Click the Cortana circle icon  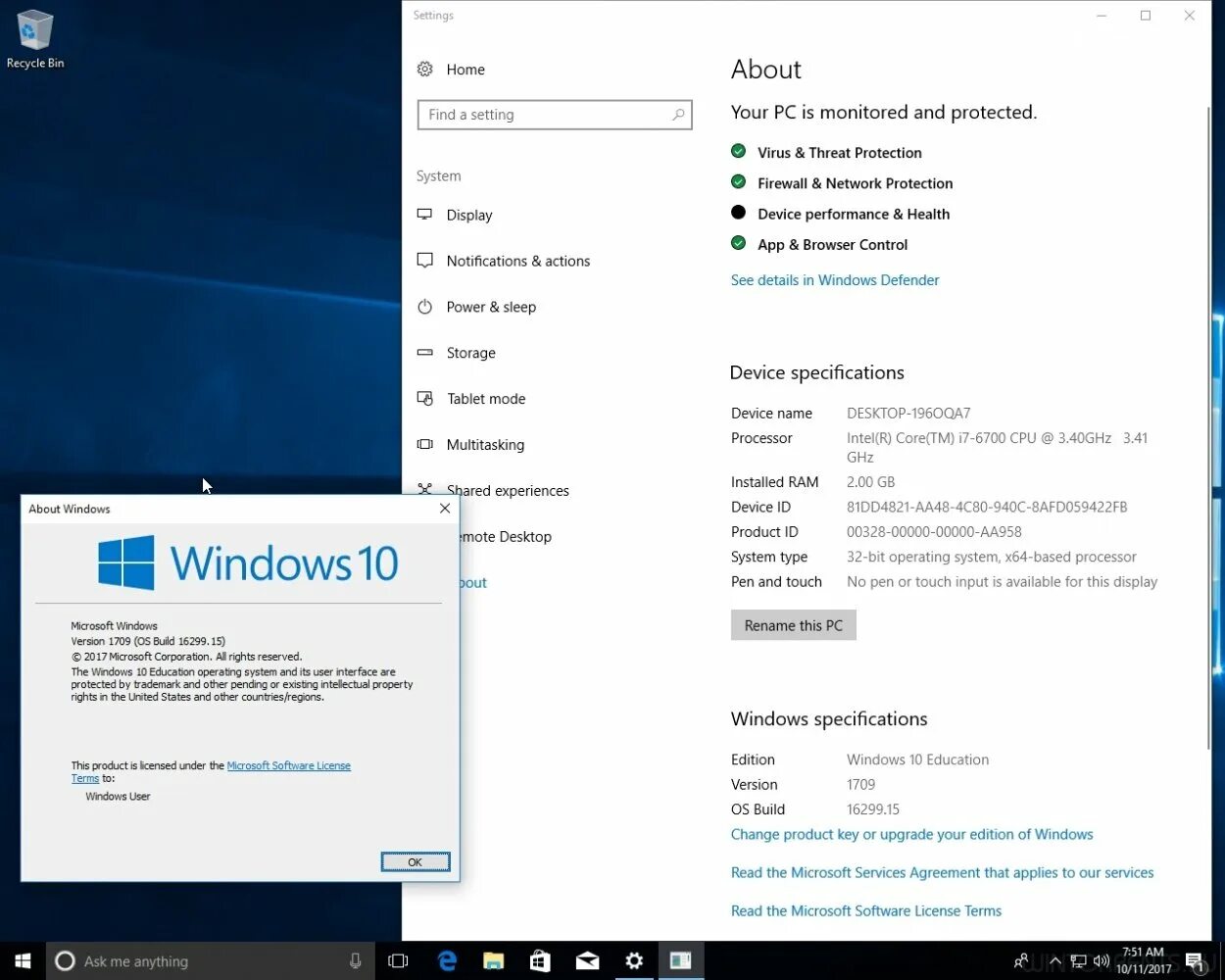65,961
